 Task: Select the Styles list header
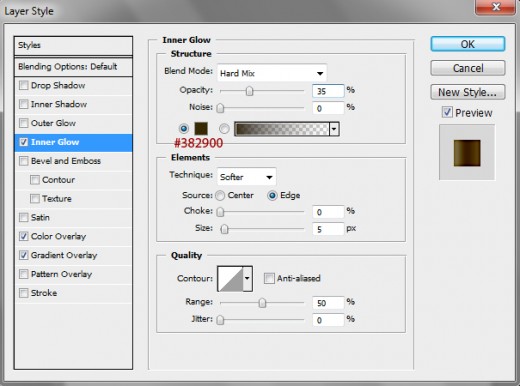tap(73, 46)
